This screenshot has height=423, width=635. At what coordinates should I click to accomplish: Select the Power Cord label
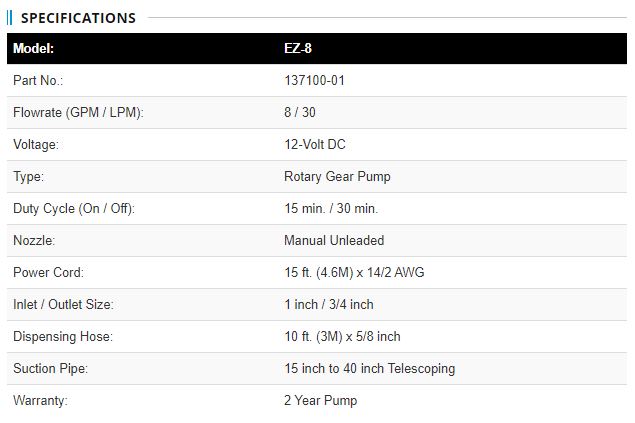pyautogui.click(x=48, y=272)
